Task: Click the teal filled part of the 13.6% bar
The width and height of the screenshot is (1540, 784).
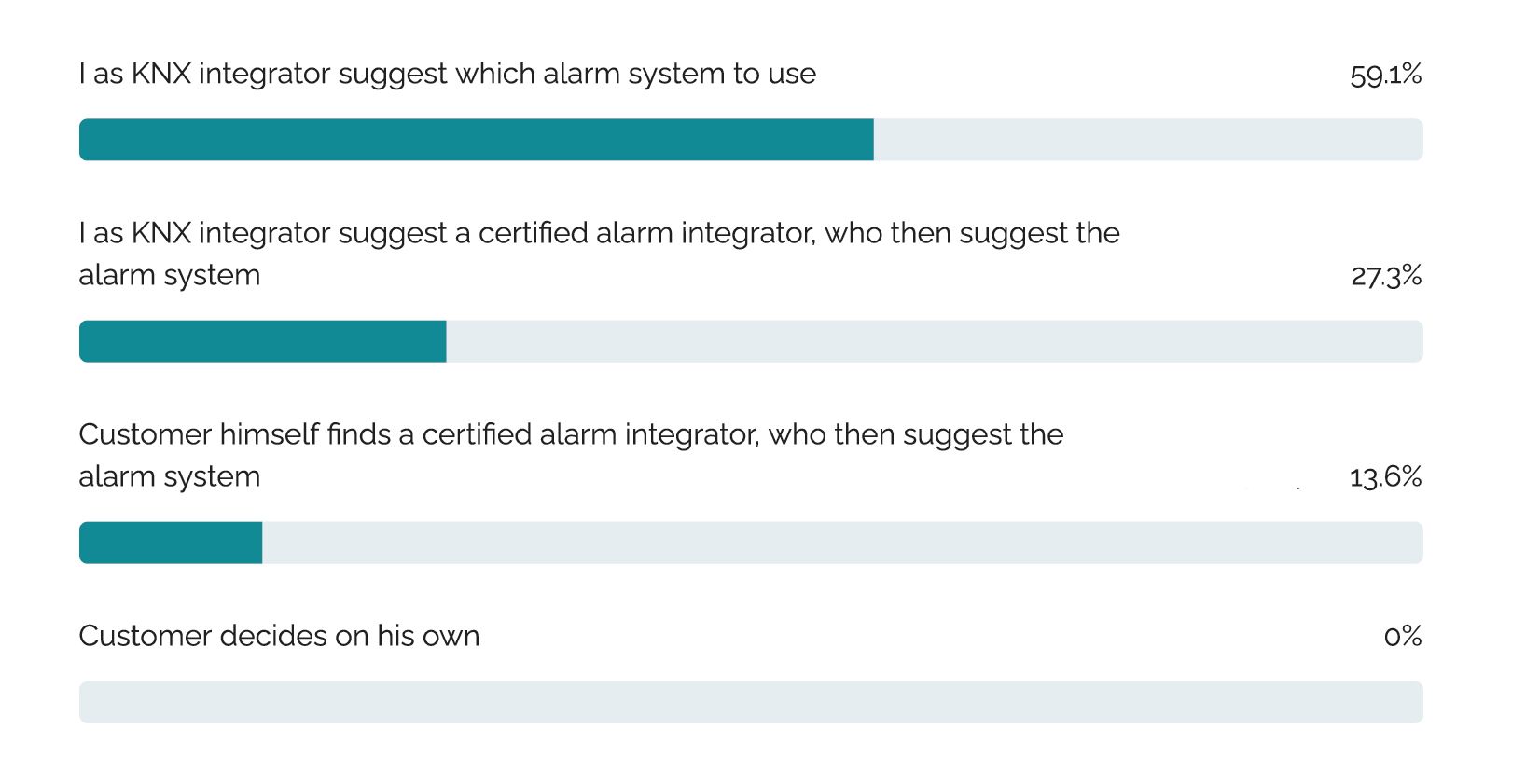Action: [x=171, y=543]
